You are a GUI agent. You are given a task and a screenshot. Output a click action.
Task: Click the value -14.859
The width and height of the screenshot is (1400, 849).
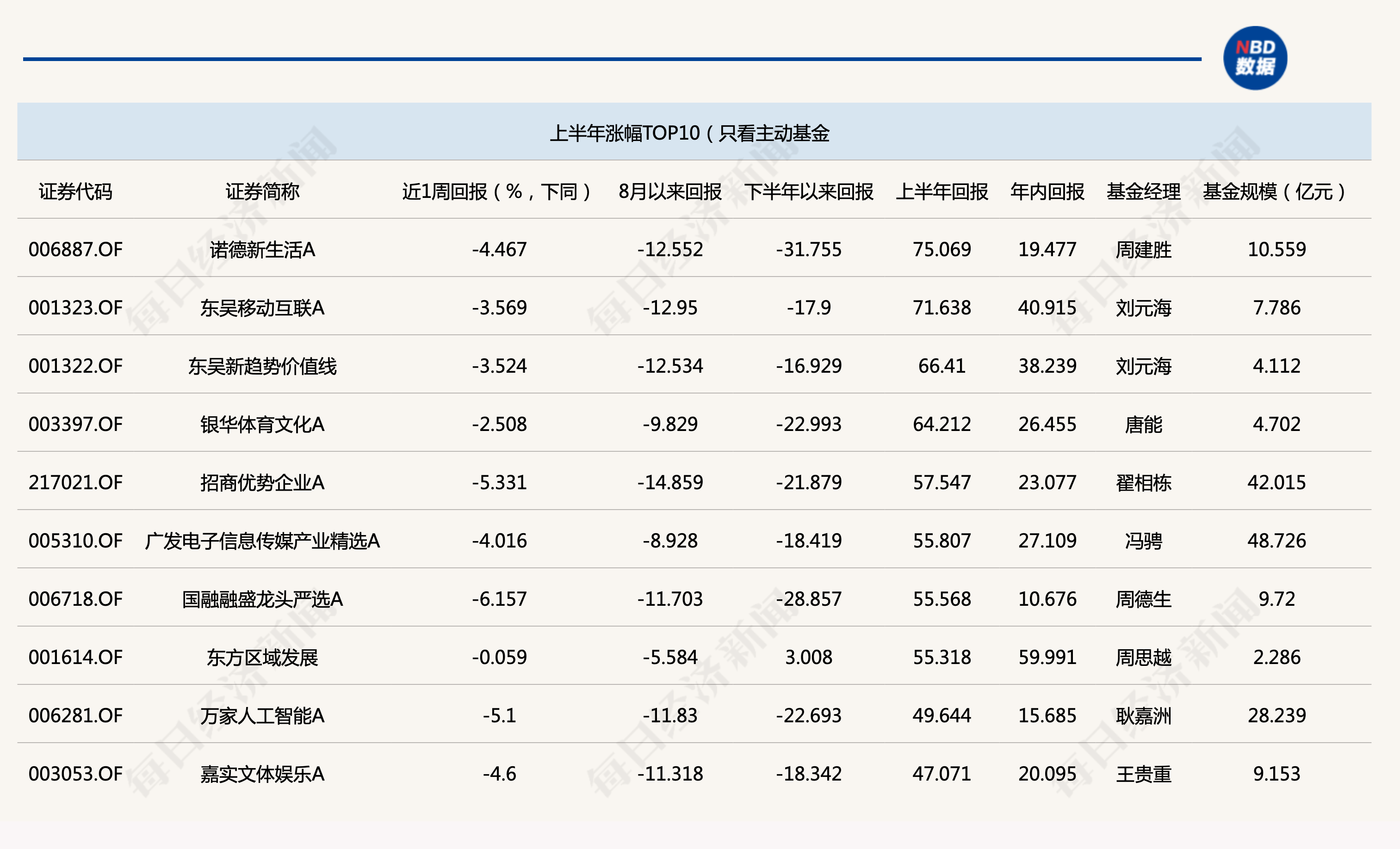tap(670, 482)
